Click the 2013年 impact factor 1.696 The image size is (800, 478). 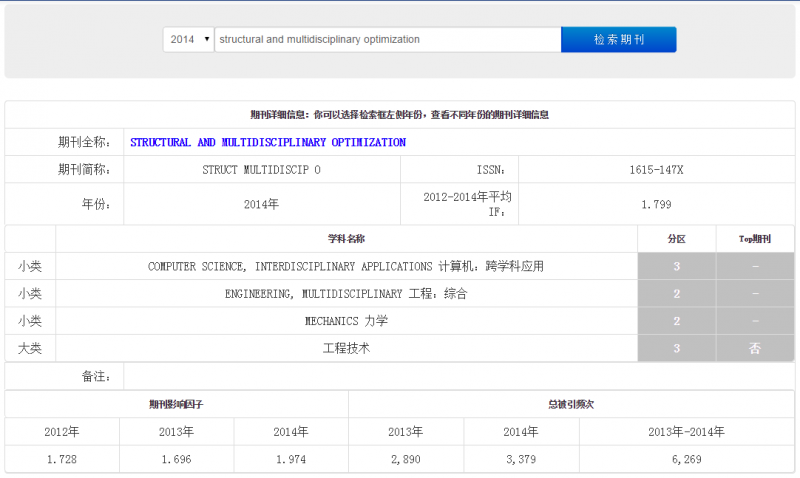tap(177, 459)
